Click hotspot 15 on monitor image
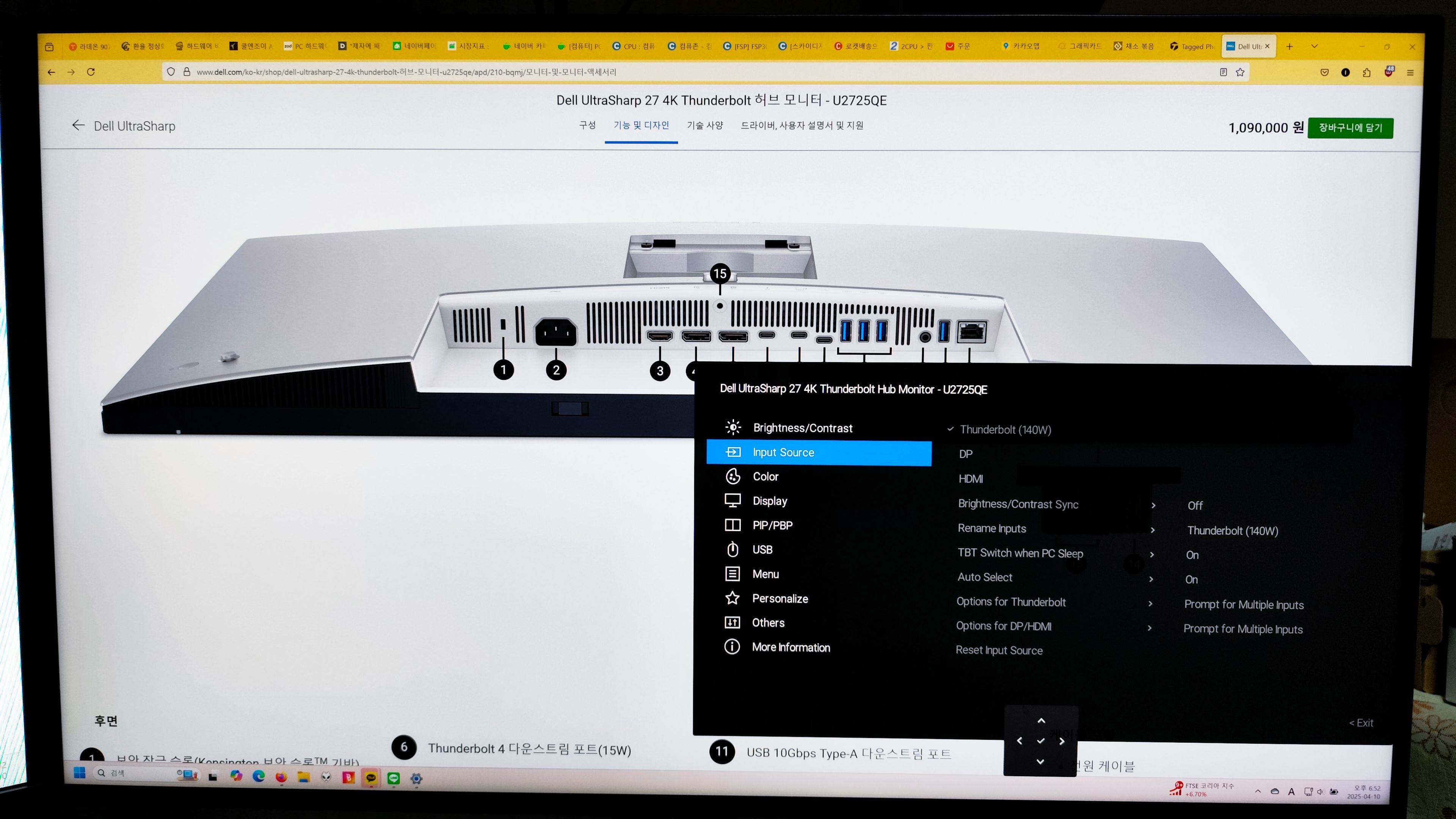 click(x=720, y=273)
